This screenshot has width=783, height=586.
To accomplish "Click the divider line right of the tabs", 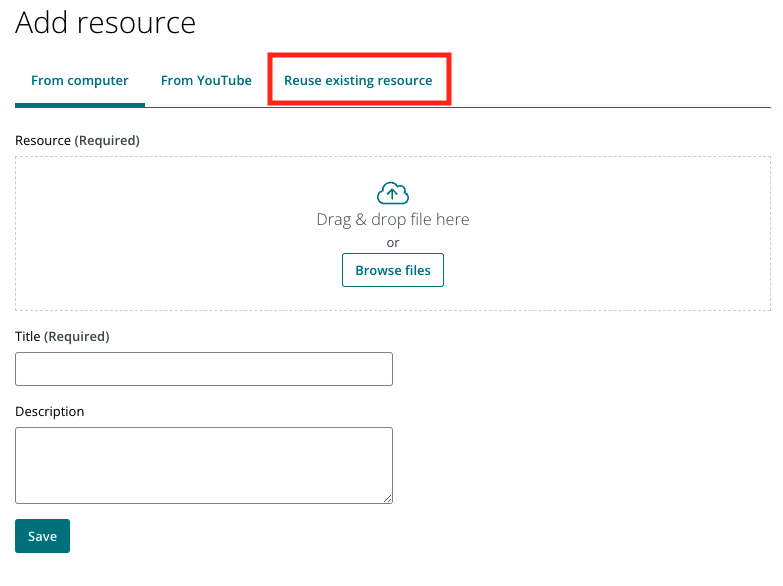I will coord(610,106).
